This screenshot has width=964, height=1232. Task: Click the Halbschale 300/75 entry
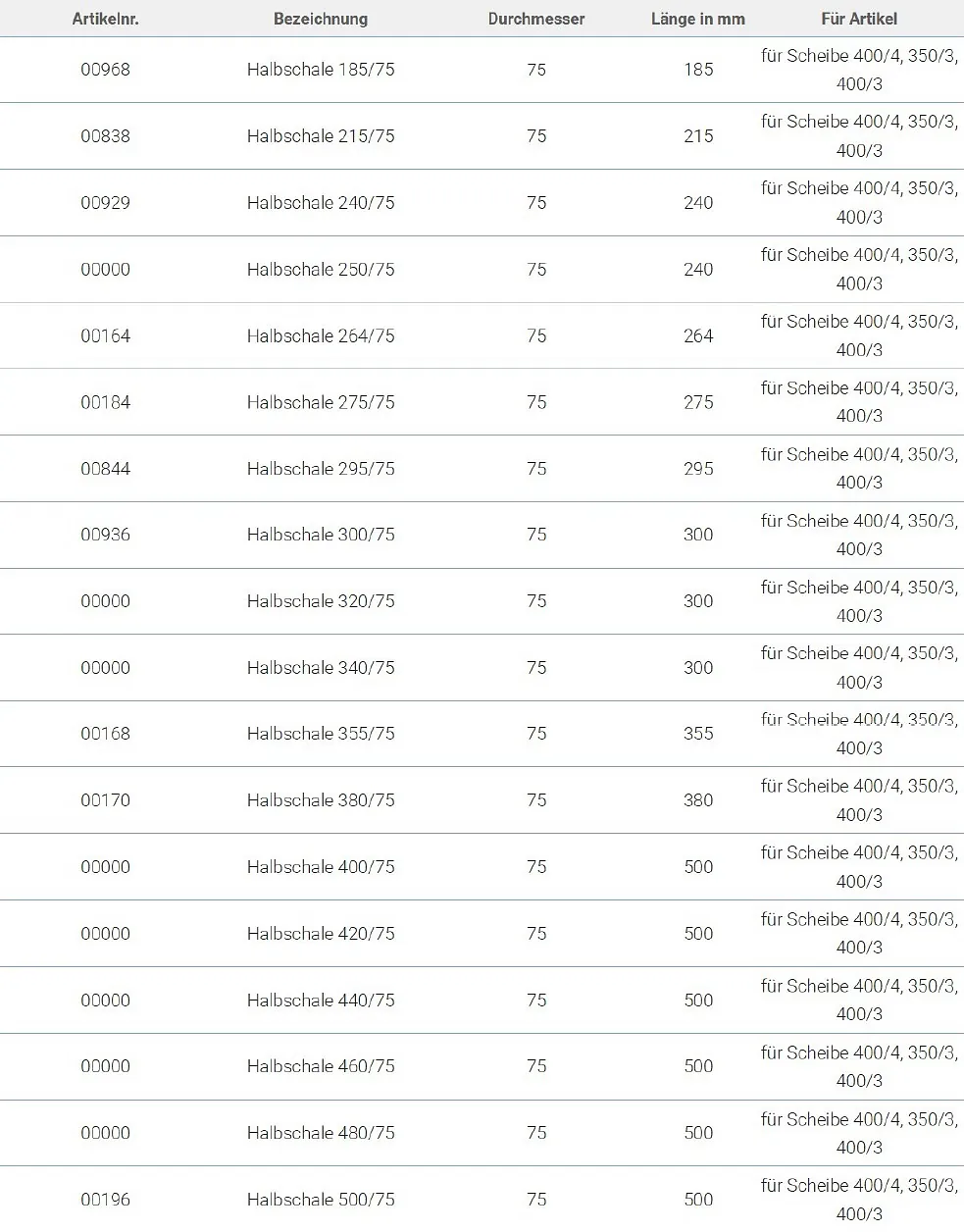(x=321, y=535)
